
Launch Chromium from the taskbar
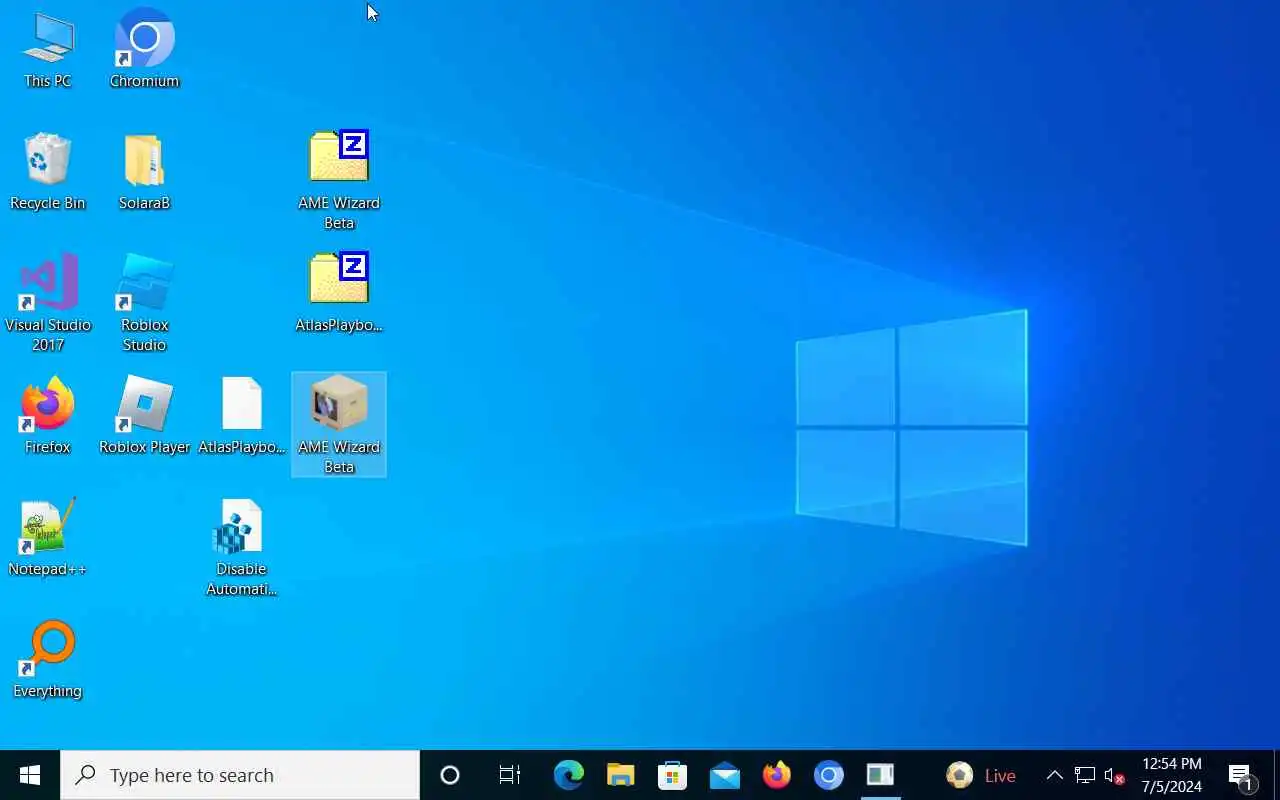(829, 775)
